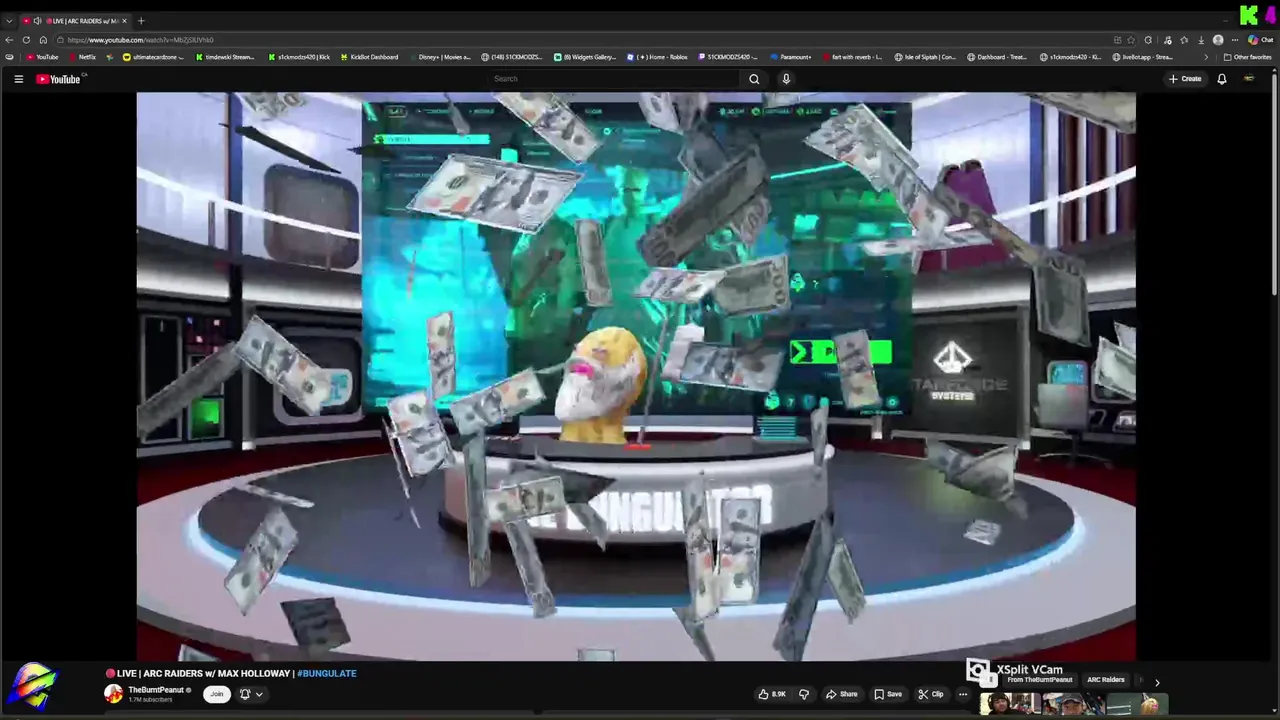Open the YouTube account avatar menu

click(1249, 79)
